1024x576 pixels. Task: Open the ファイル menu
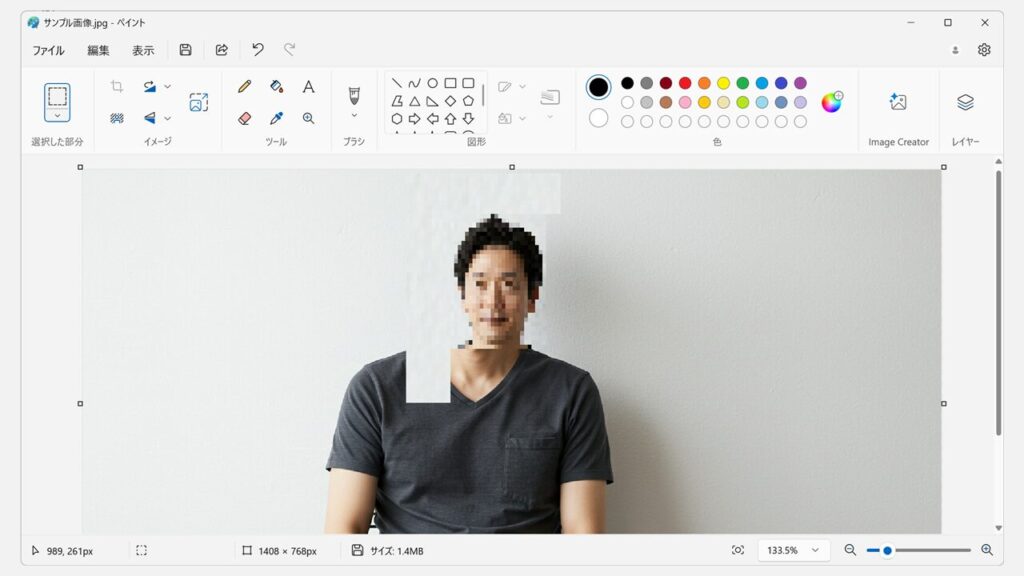pyautogui.click(x=48, y=50)
